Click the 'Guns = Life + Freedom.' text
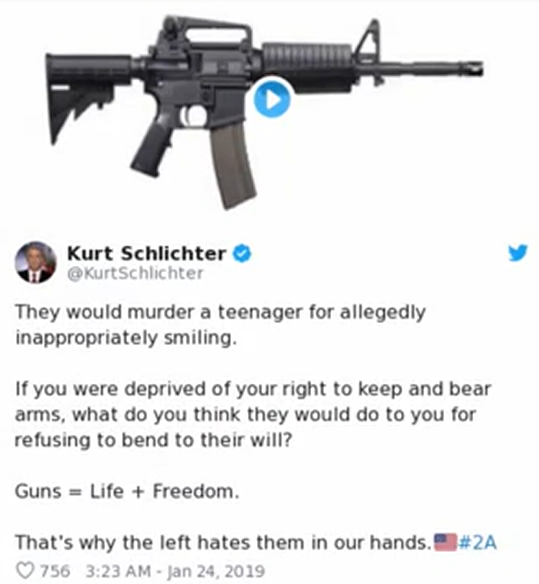Viewport: 539px width, 584px height. click(x=127, y=491)
